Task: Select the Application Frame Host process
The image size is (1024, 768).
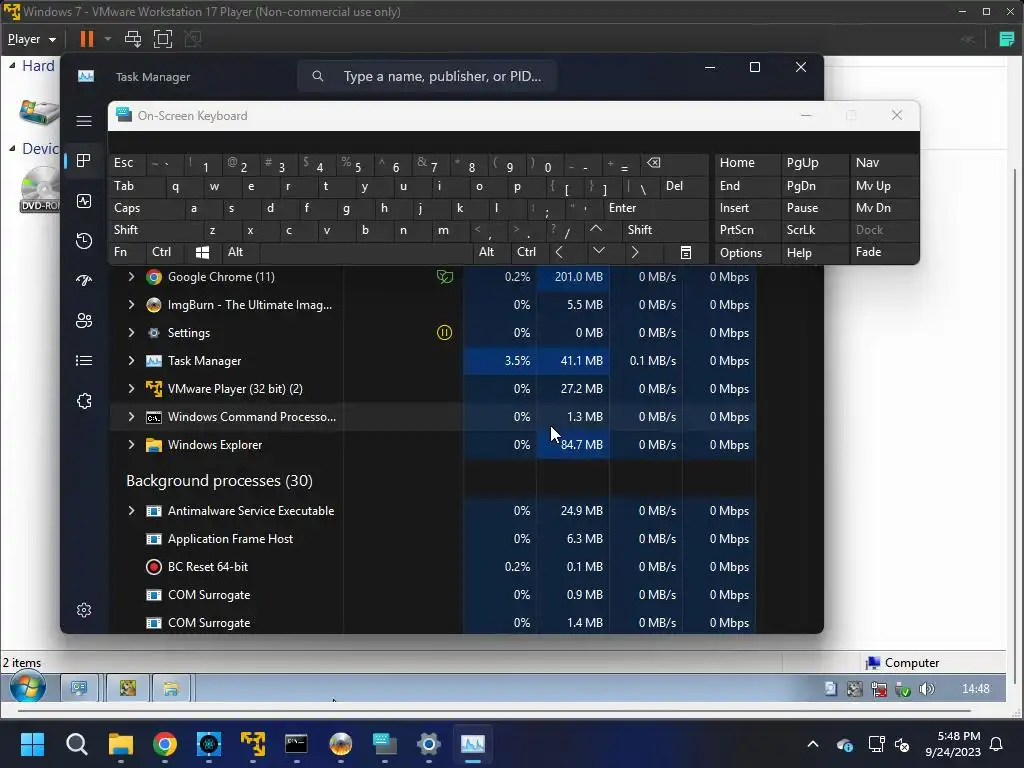Action: pyautogui.click(x=433, y=539)
